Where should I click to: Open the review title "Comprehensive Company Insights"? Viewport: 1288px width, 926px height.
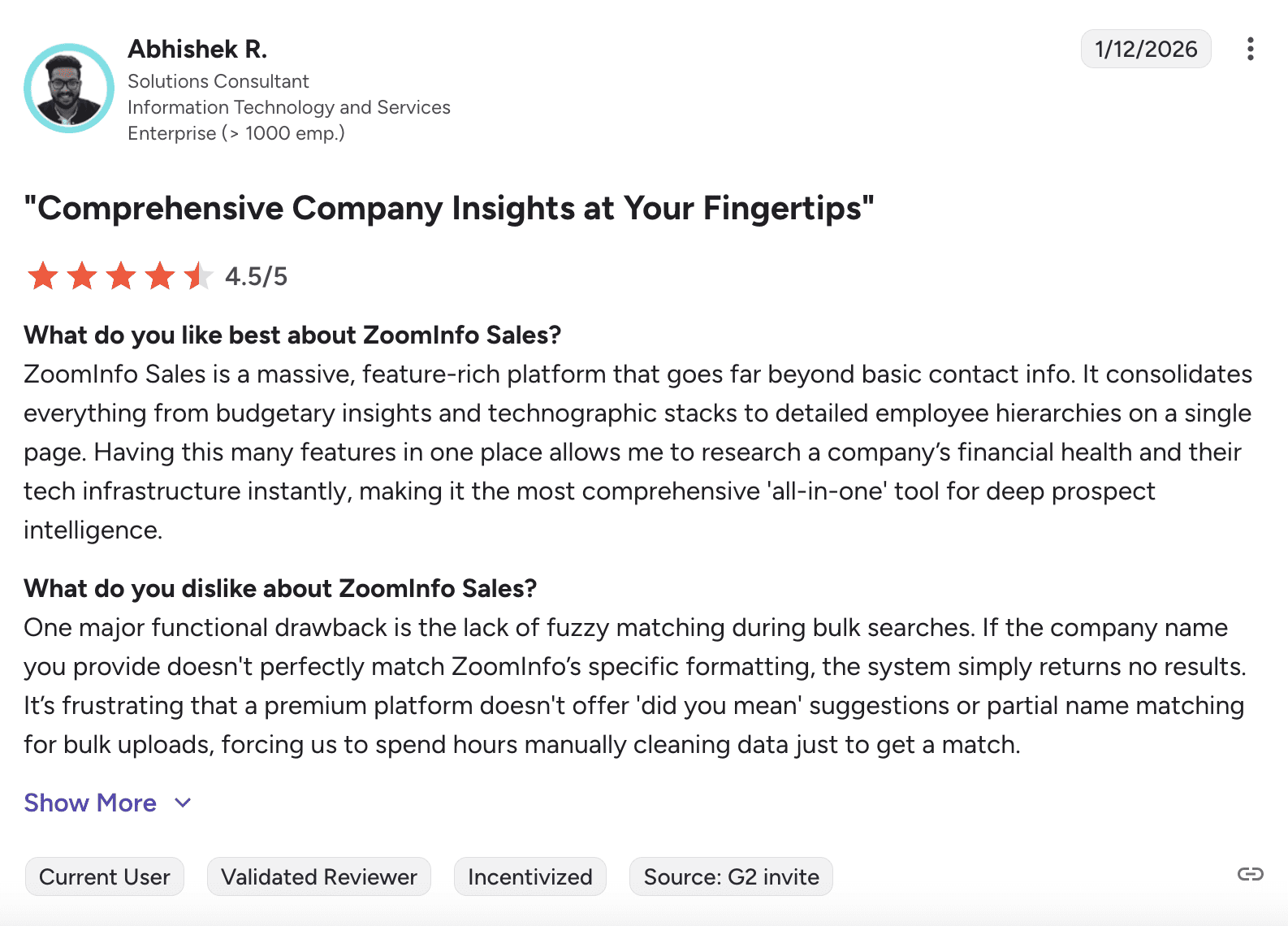tap(449, 208)
